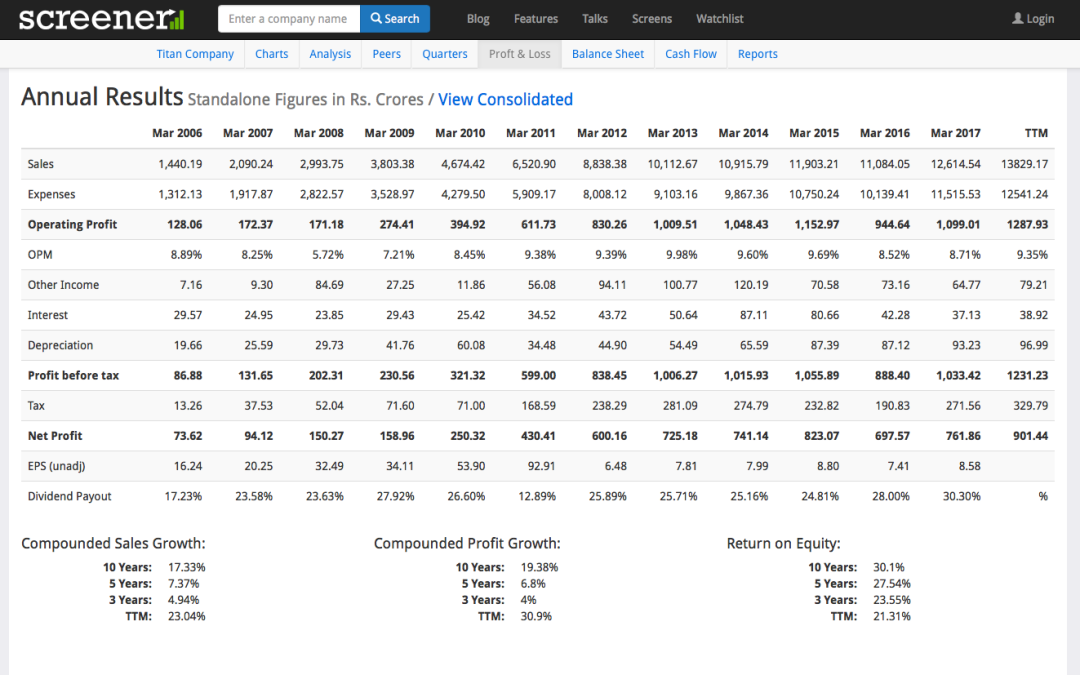Select the Profit before tax row label

pos(73,375)
